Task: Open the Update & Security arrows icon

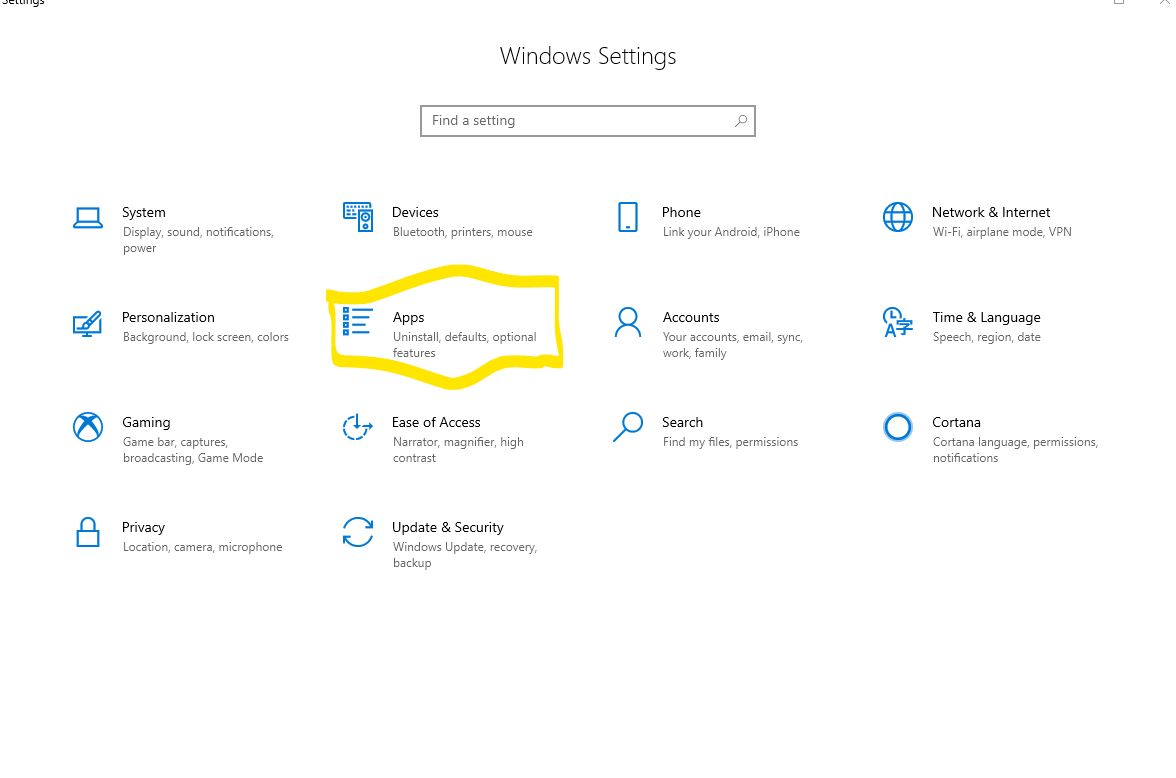Action: pyautogui.click(x=358, y=532)
